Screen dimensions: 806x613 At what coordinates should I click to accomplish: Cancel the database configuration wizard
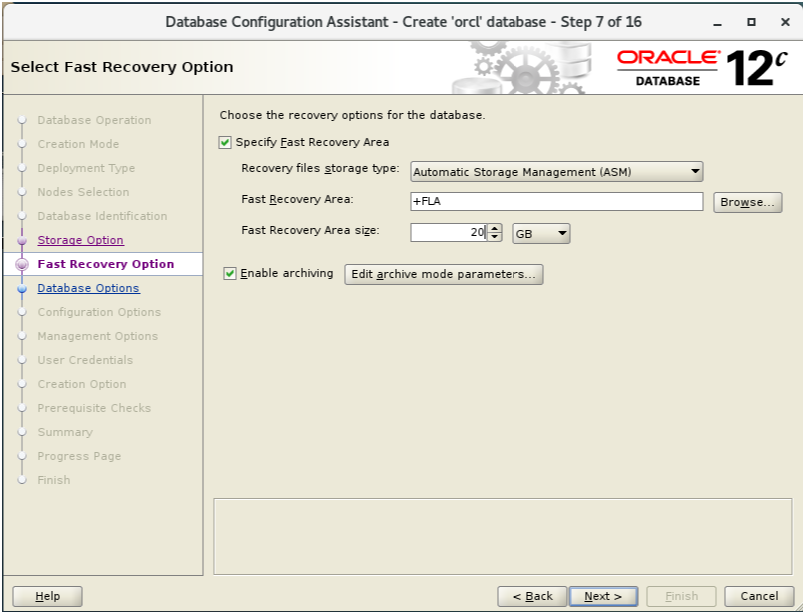click(759, 596)
